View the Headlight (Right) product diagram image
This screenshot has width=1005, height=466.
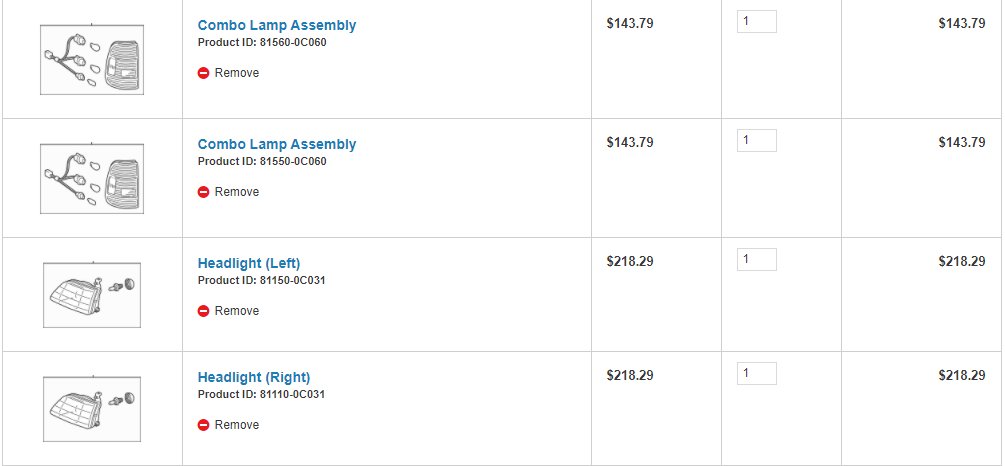[x=92, y=408]
